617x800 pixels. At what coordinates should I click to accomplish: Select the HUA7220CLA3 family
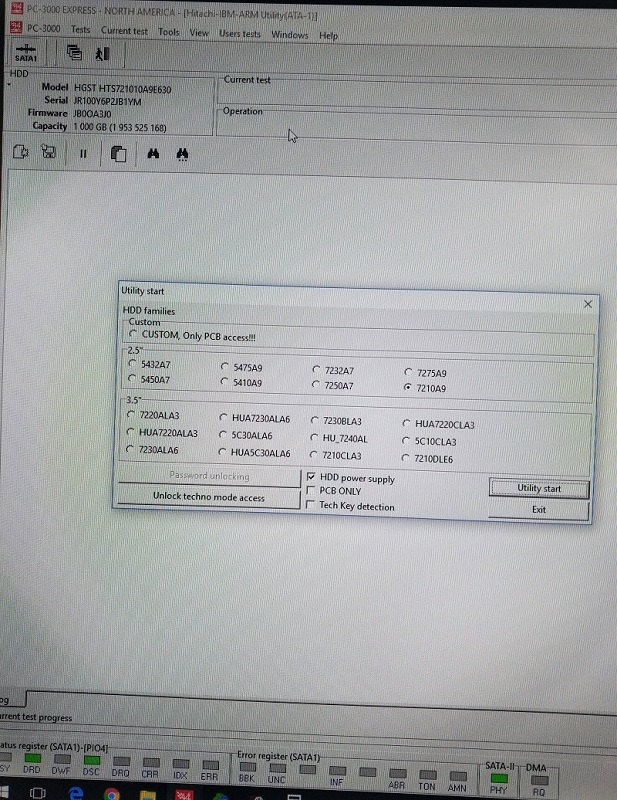pyautogui.click(x=439, y=424)
